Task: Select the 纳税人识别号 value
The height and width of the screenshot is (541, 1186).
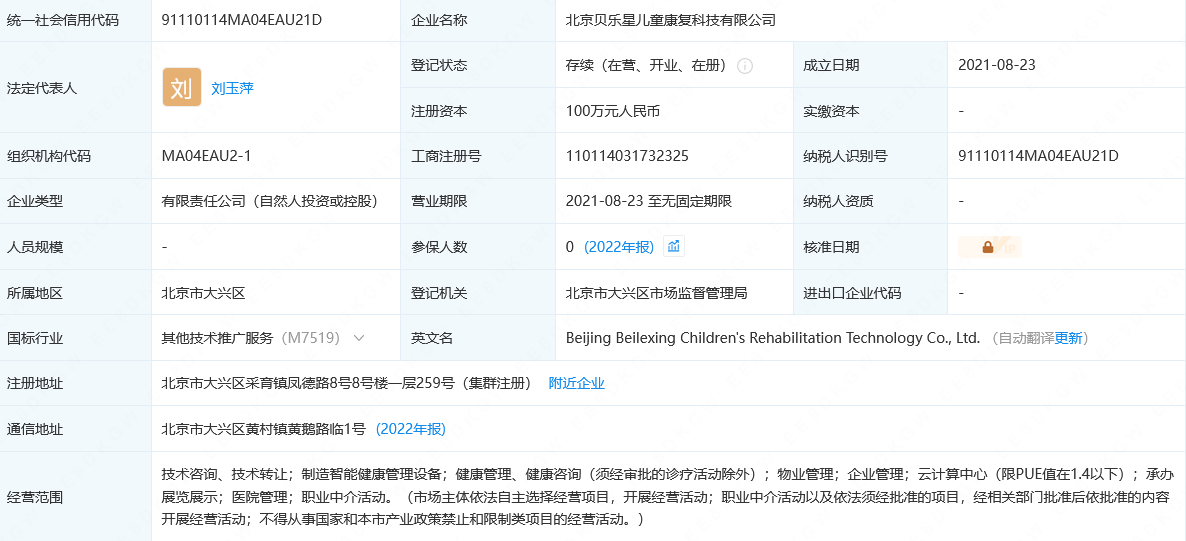Action: 1038,156
